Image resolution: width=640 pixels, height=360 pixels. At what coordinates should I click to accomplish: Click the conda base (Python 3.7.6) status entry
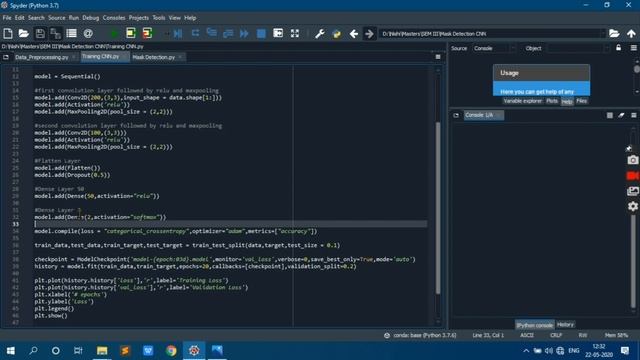[x=420, y=336]
